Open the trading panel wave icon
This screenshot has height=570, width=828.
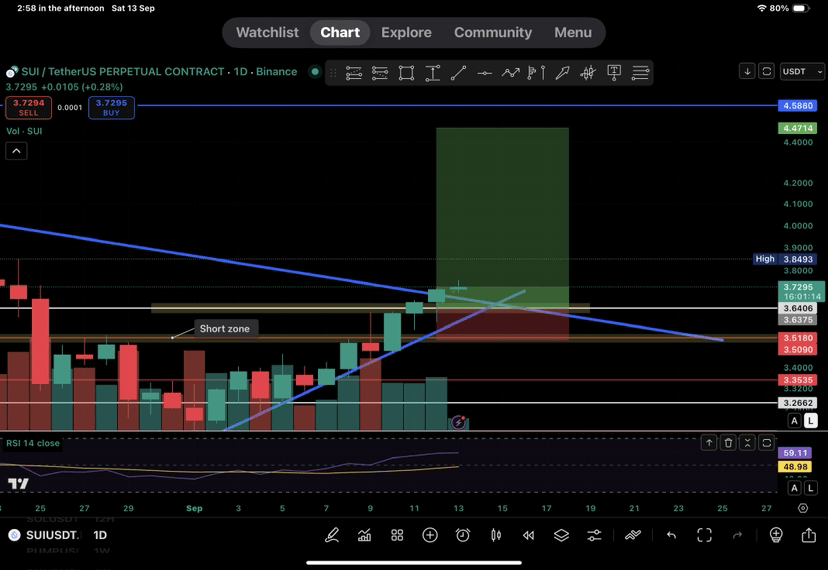[633, 535]
